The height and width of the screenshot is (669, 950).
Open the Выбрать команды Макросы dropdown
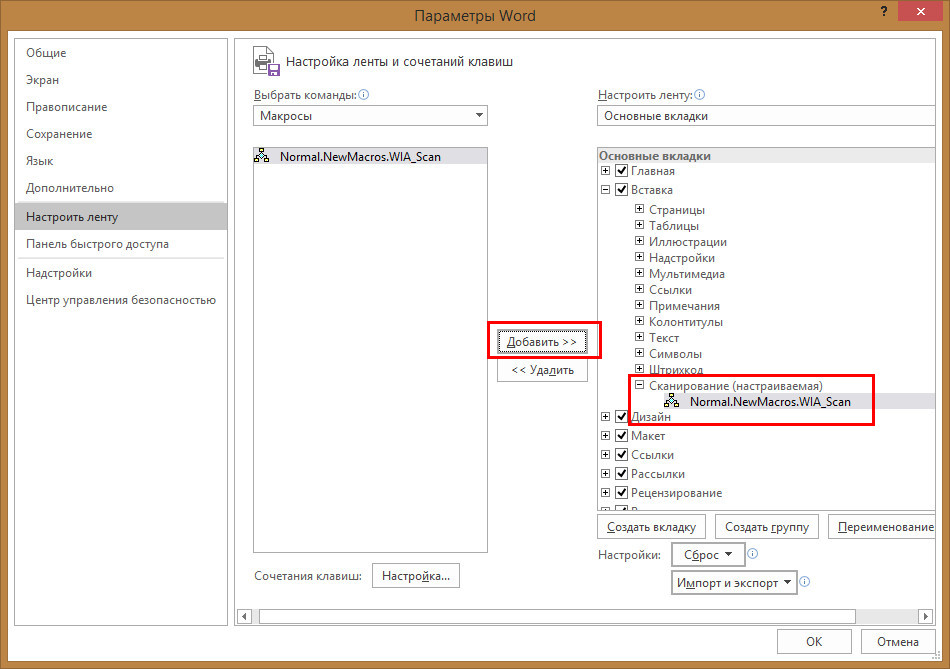370,116
